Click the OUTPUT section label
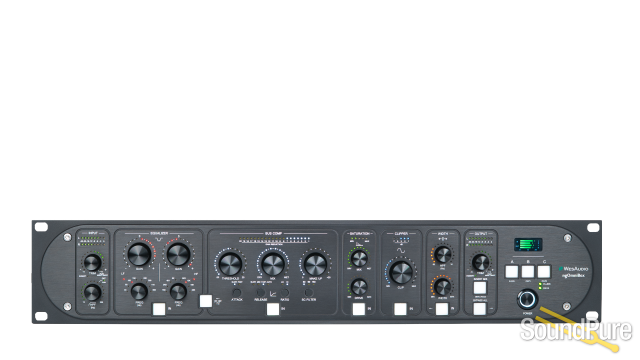This screenshot has height=360, width=640. click(480, 233)
